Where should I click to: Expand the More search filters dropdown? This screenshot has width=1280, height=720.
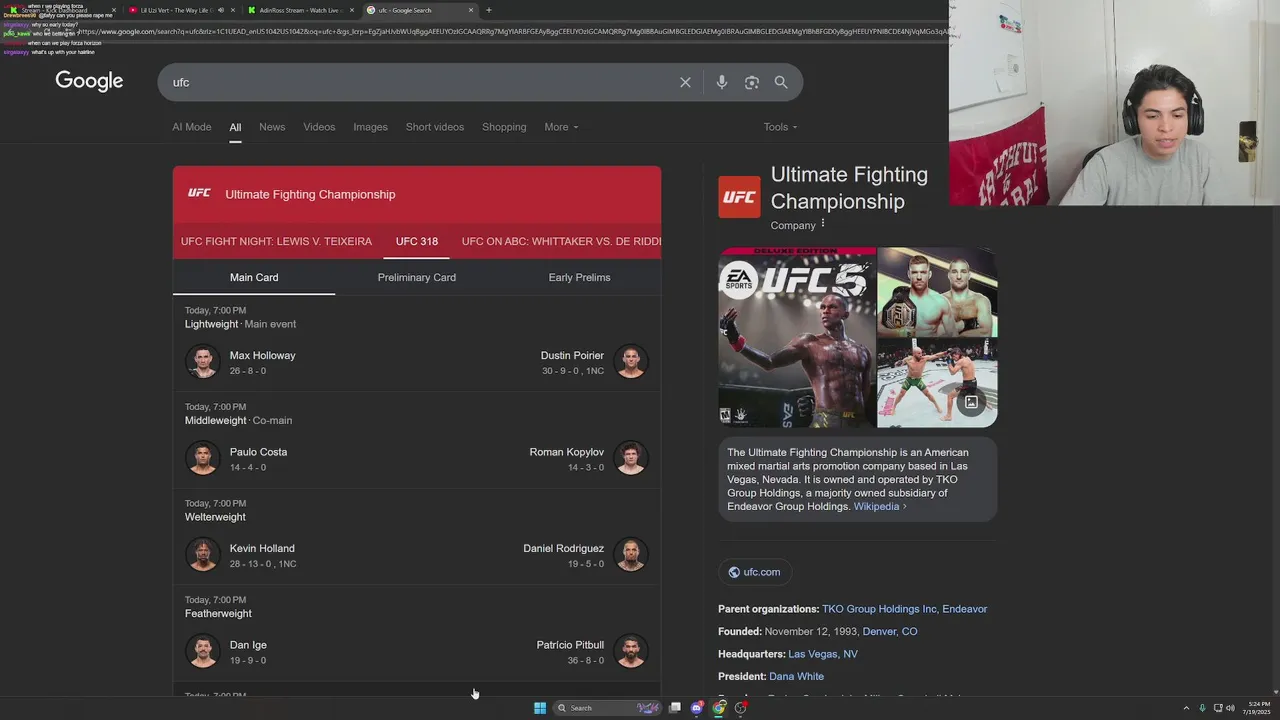coord(561,127)
